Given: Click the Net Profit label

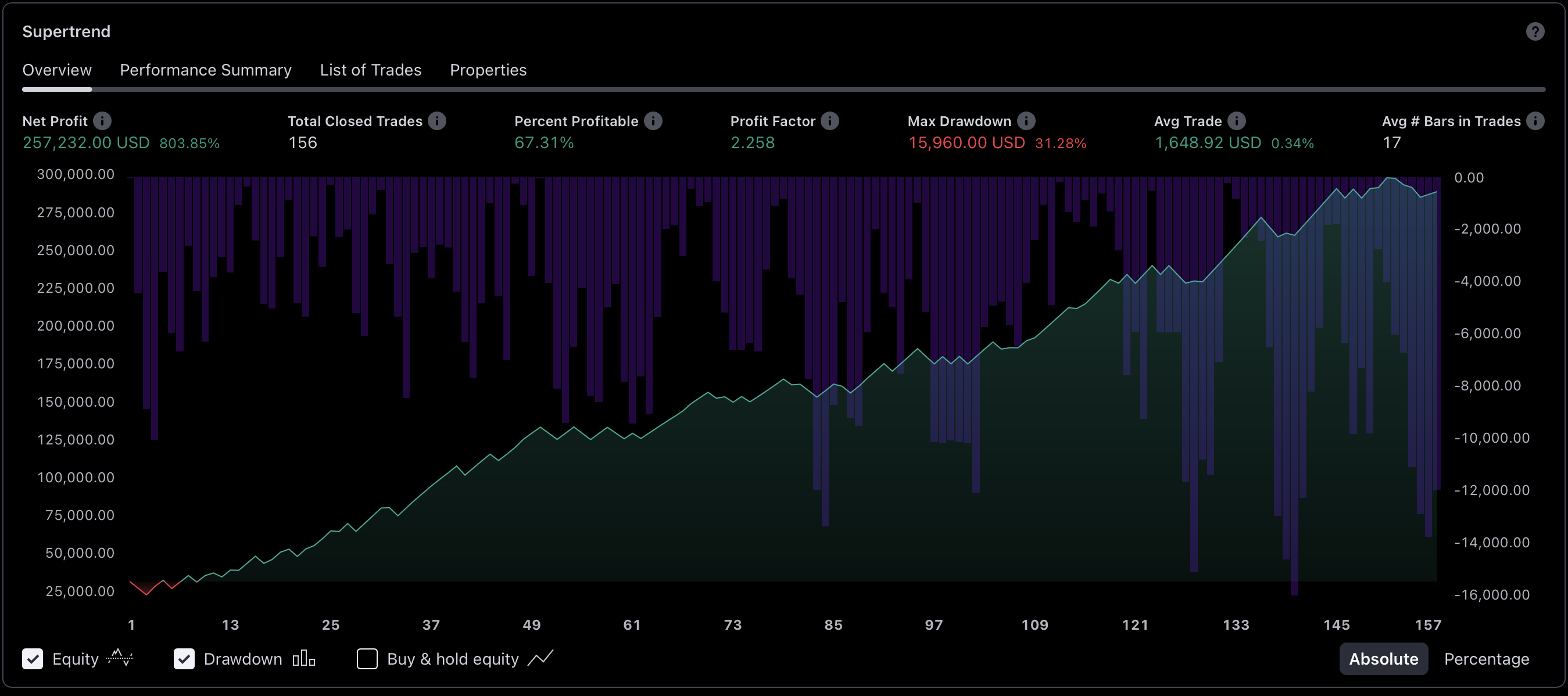Looking at the screenshot, I should (x=55, y=121).
